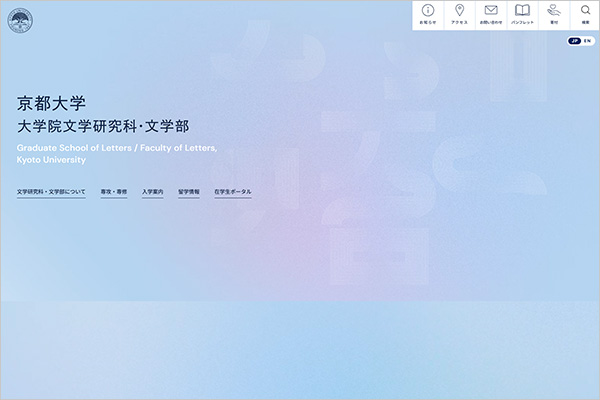This screenshot has height=400, width=600.
Task: Go to 入学案内 admissions page
Action: (x=153, y=190)
